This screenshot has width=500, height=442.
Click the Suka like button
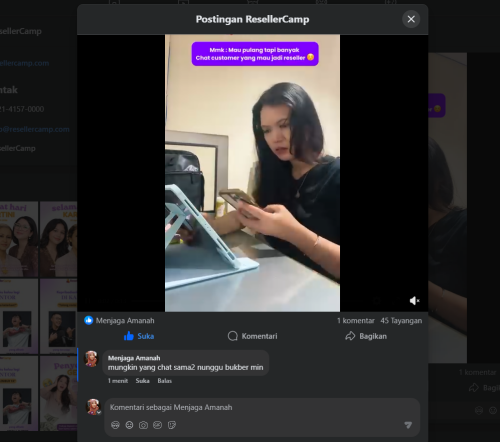(x=139, y=336)
